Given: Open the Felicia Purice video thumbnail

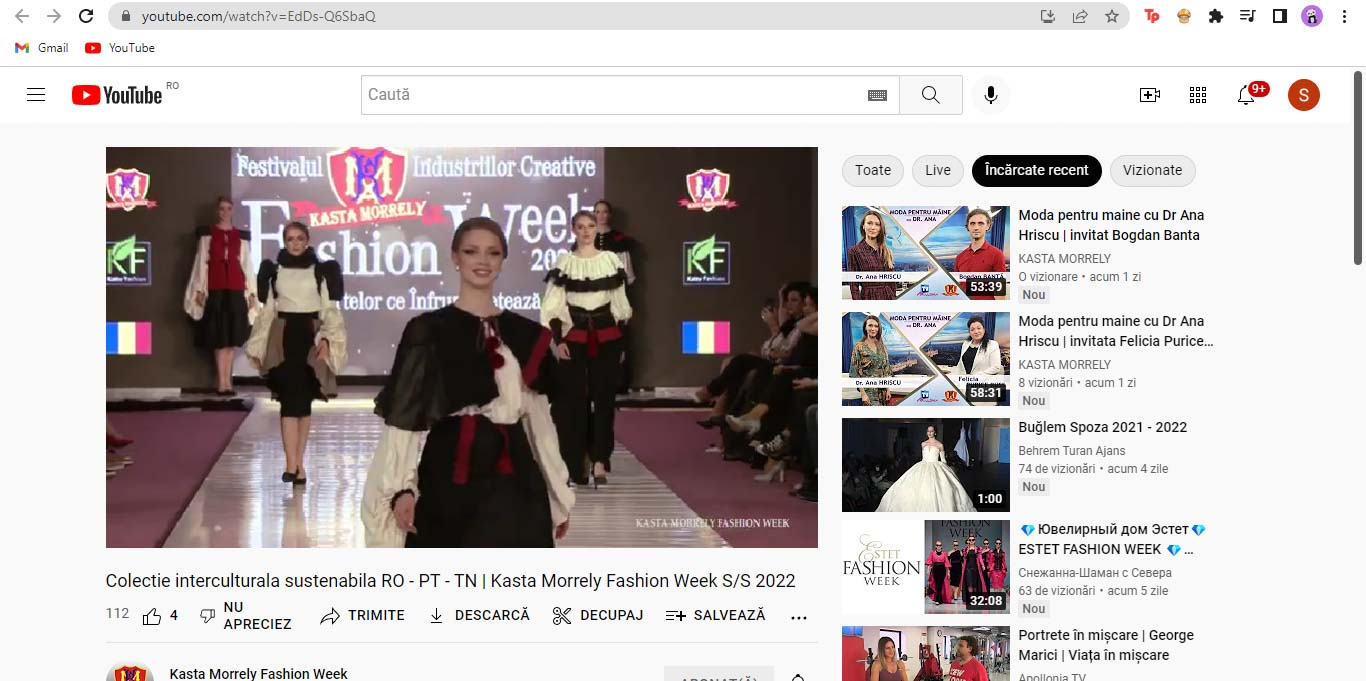Looking at the screenshot, I should point(926,359).
